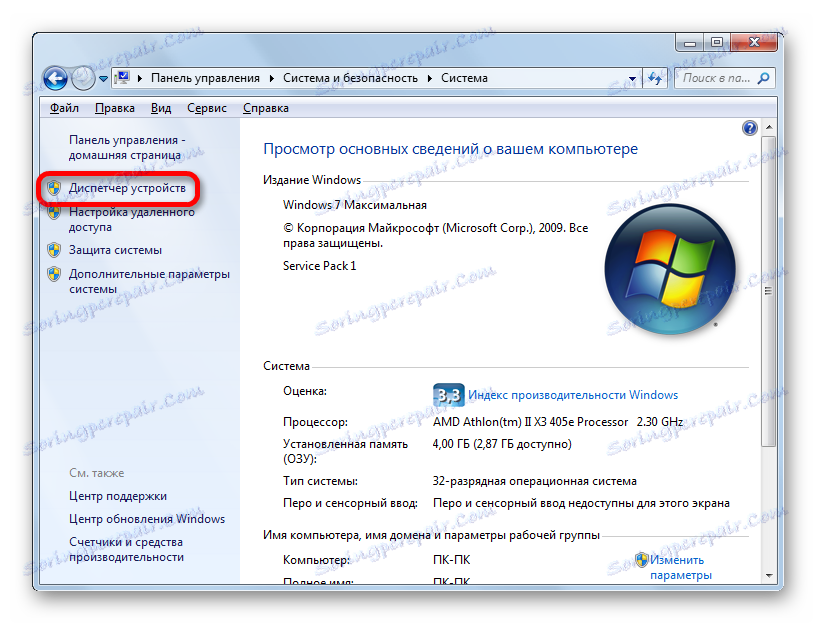Screen dimensions: 817x624
Task: Select text Windows 7 Максимальная
Action: coord(355,205)
